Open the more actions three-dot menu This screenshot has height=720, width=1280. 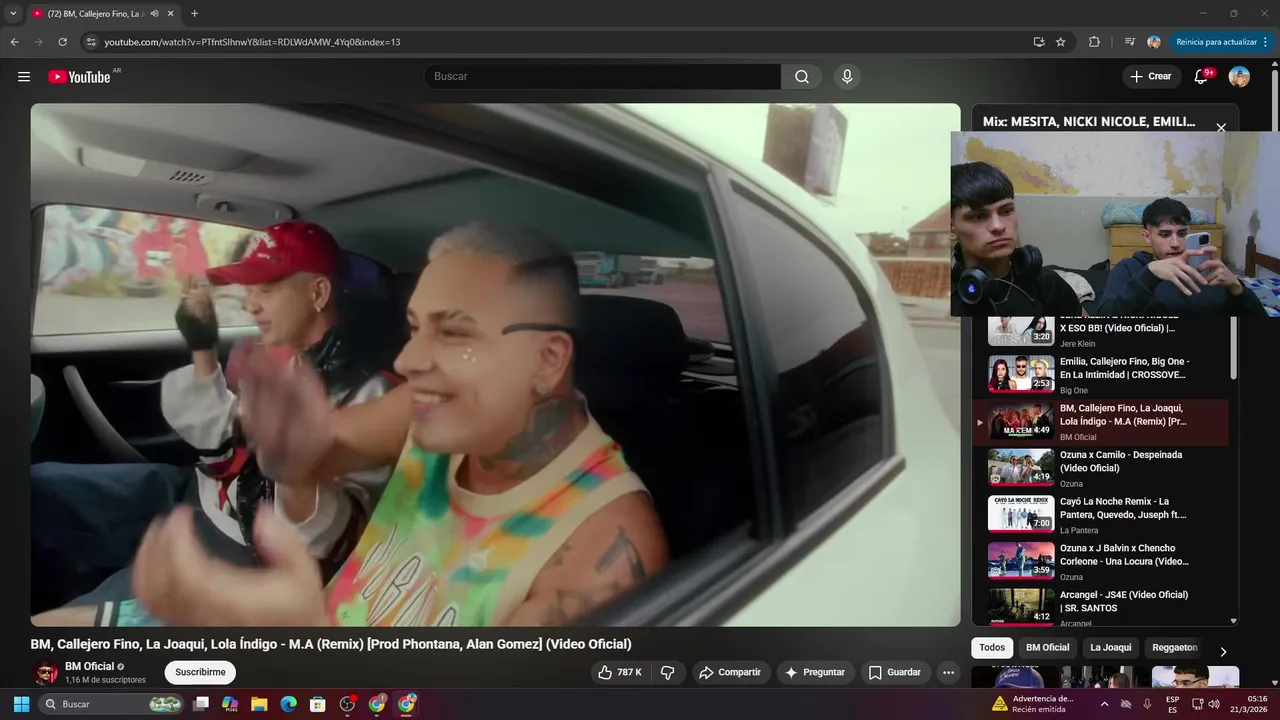pyautogui.click(x=949, y=672)
